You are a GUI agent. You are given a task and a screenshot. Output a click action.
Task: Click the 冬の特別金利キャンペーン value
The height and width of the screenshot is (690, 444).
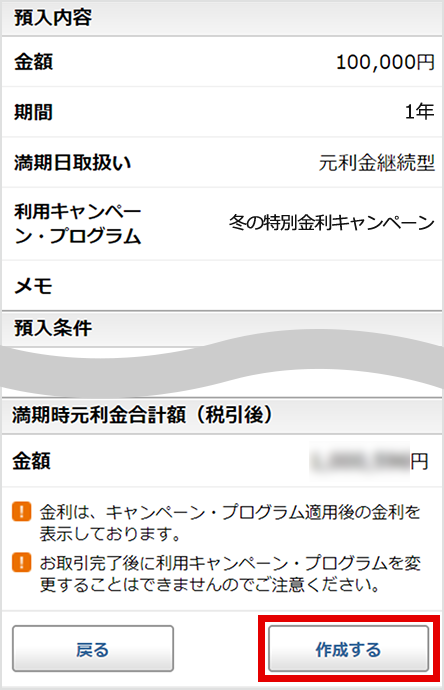click(332, 223)
